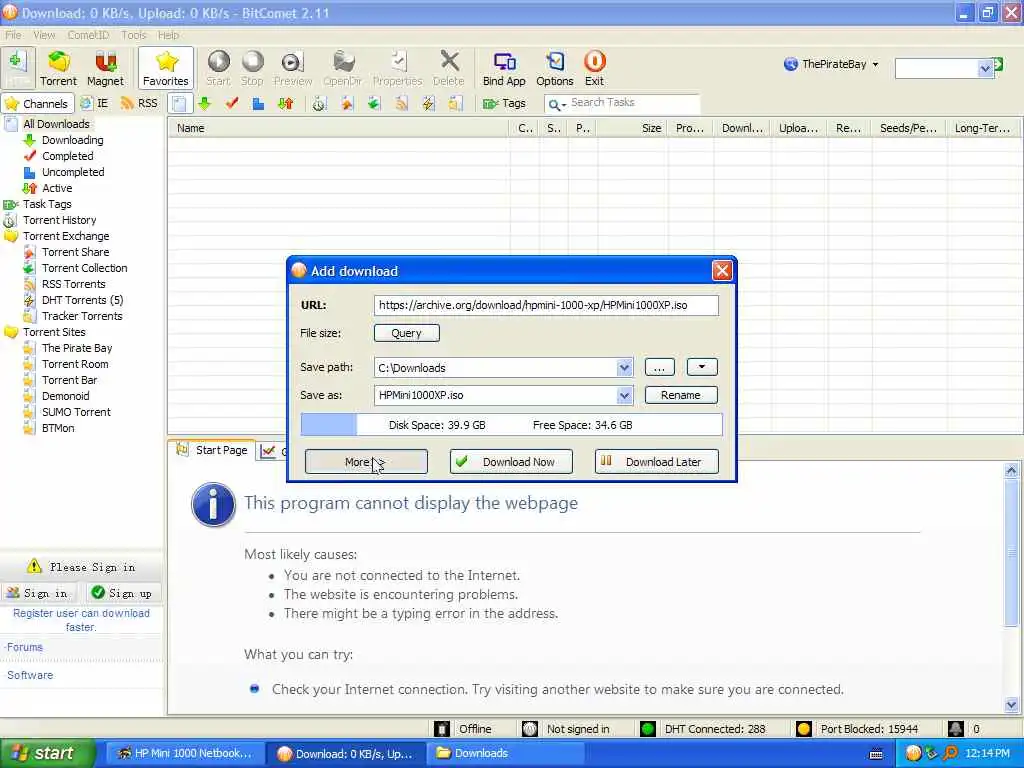Click the Sign up button

point(123,593)
